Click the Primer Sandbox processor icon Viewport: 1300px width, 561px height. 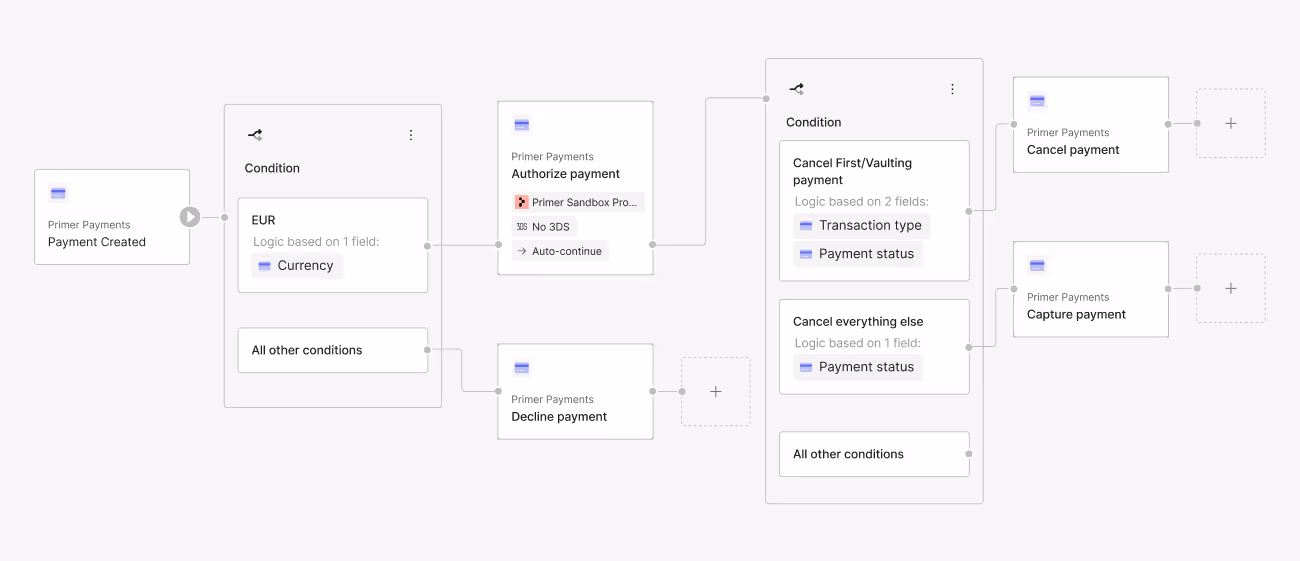click(521, 202)
